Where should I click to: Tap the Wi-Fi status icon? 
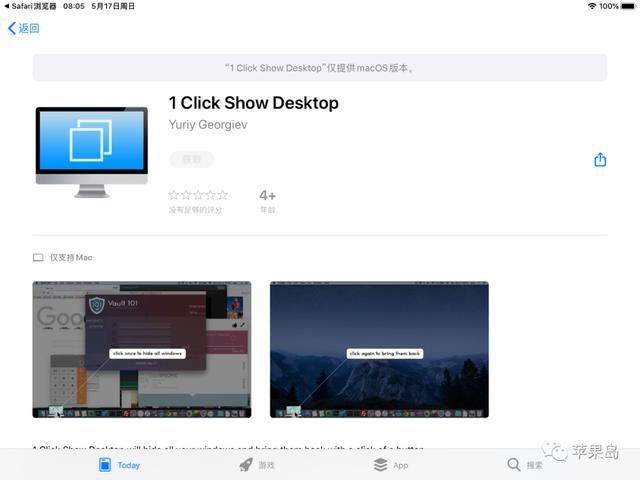[x=592, y=6]
